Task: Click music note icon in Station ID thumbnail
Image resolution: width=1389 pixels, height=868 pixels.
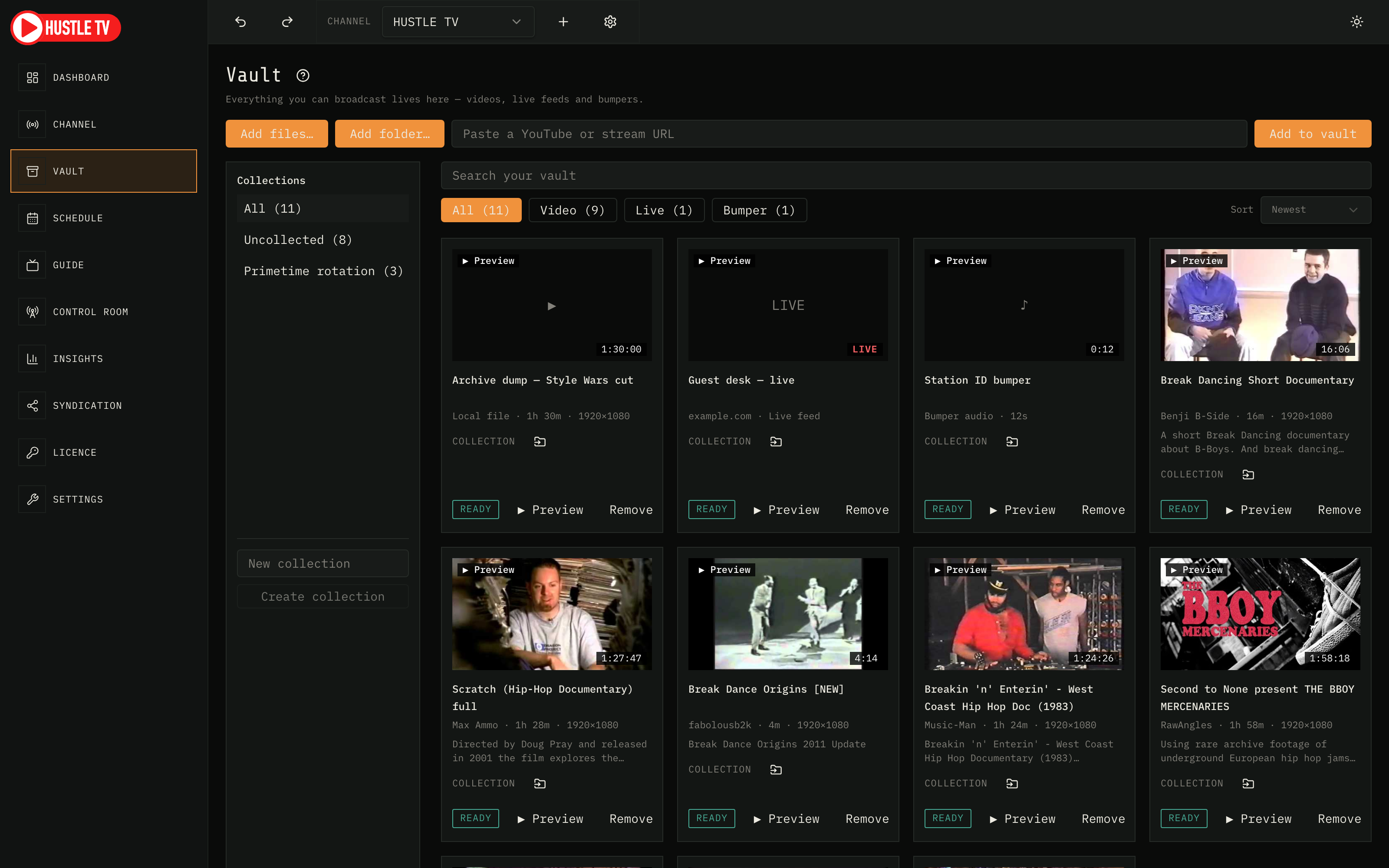Action: 1024,305
